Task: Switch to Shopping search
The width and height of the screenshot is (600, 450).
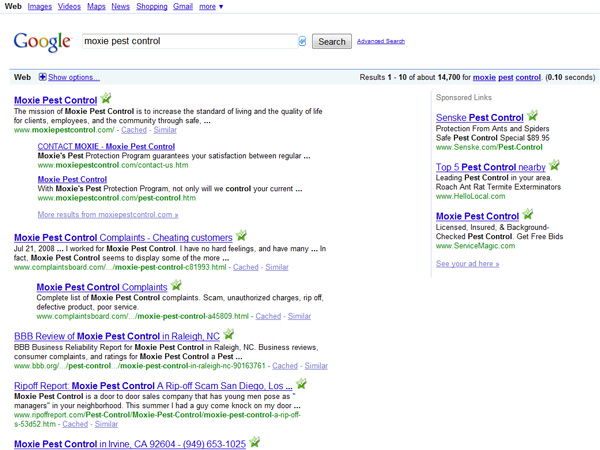Action: [x=152, y=7]
